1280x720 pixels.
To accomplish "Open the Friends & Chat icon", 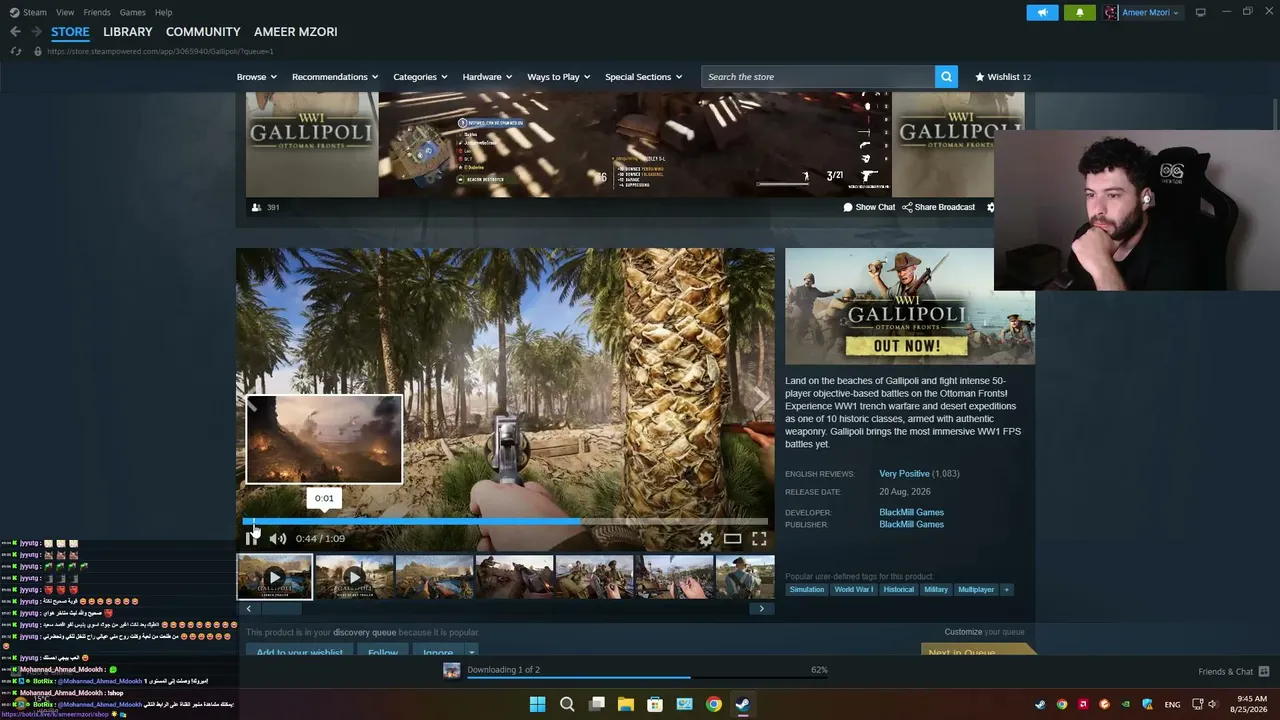I will pyautogui.click(x=1264, y=671).
